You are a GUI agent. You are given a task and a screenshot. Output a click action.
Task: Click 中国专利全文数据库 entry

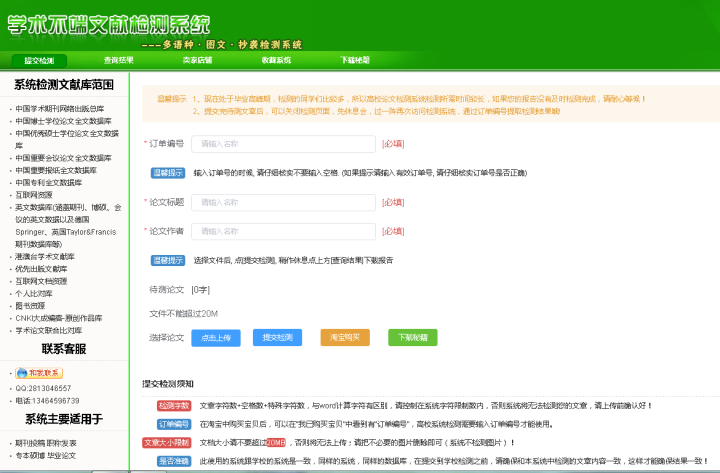[x=49, y=183]
